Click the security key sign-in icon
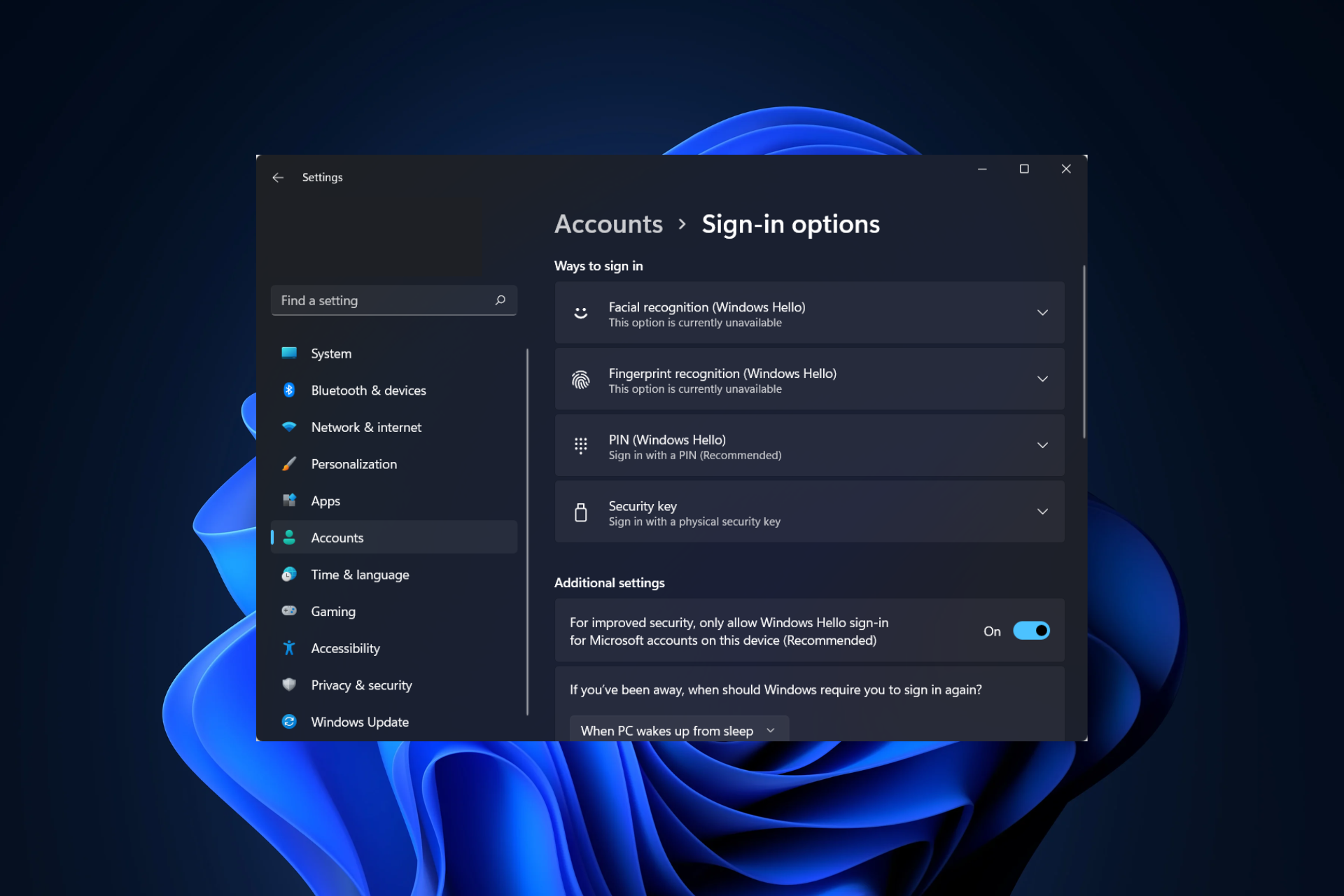 coord(581,511)
